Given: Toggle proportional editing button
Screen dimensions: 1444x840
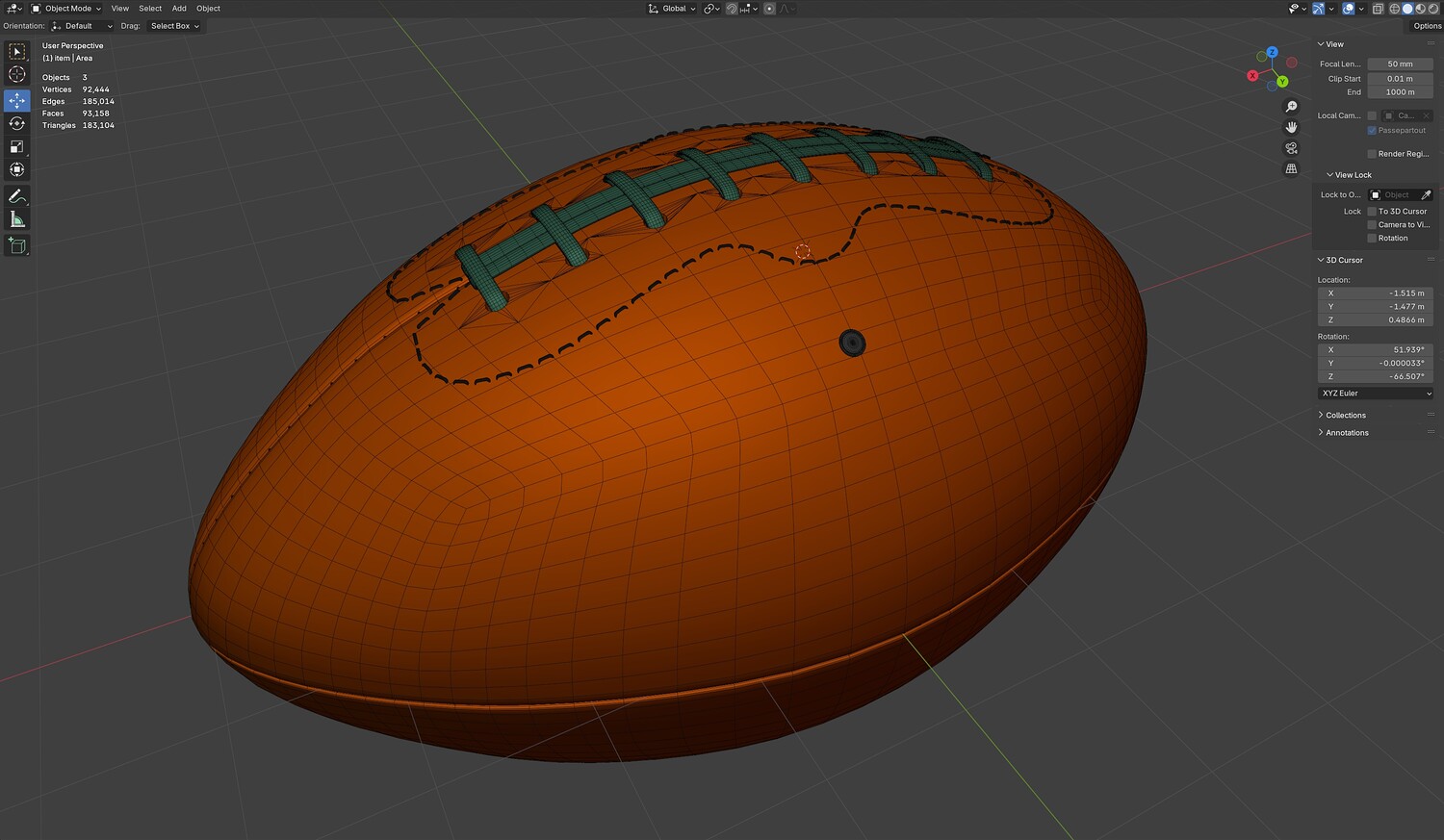Looking at the screenshot, I should (x=769, y=9).
